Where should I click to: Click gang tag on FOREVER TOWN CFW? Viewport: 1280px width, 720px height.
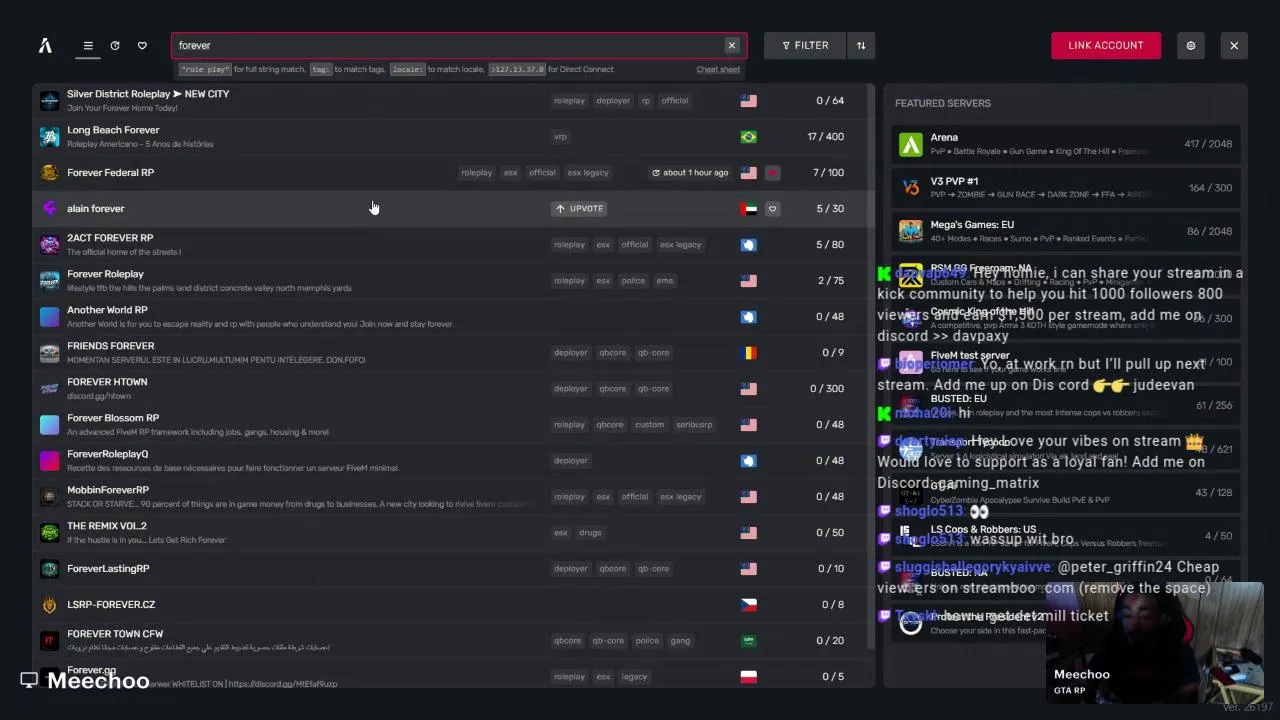pos(680,640)
